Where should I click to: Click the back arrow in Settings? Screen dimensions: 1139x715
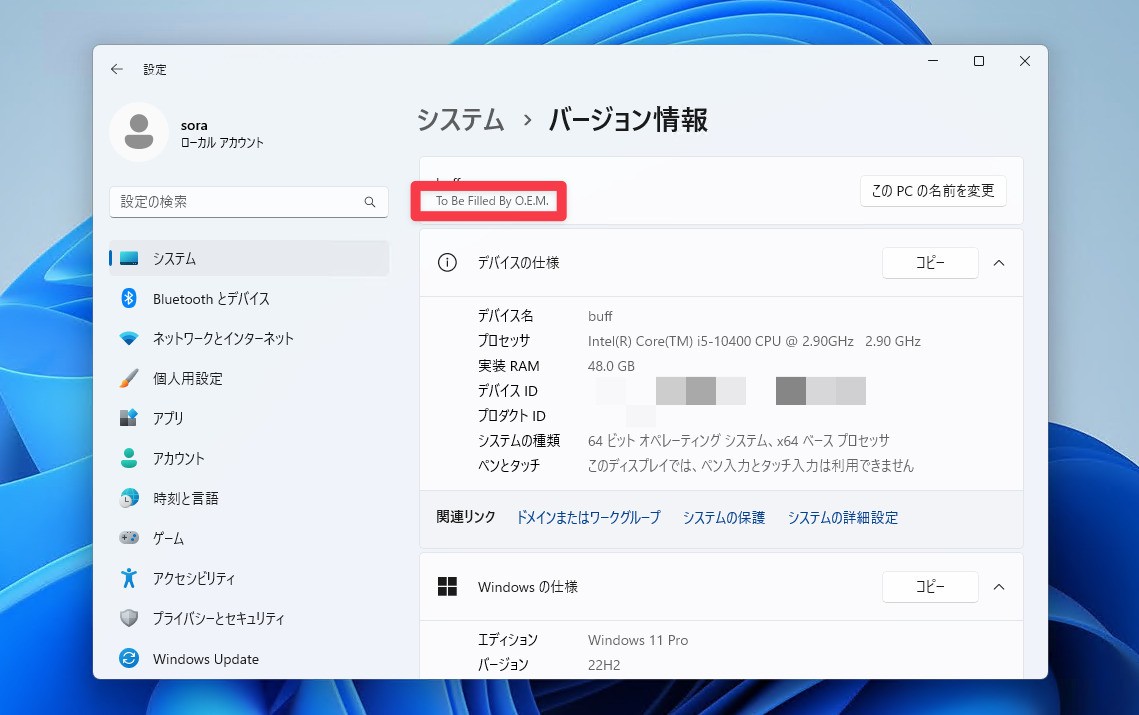tap(117, 69)
